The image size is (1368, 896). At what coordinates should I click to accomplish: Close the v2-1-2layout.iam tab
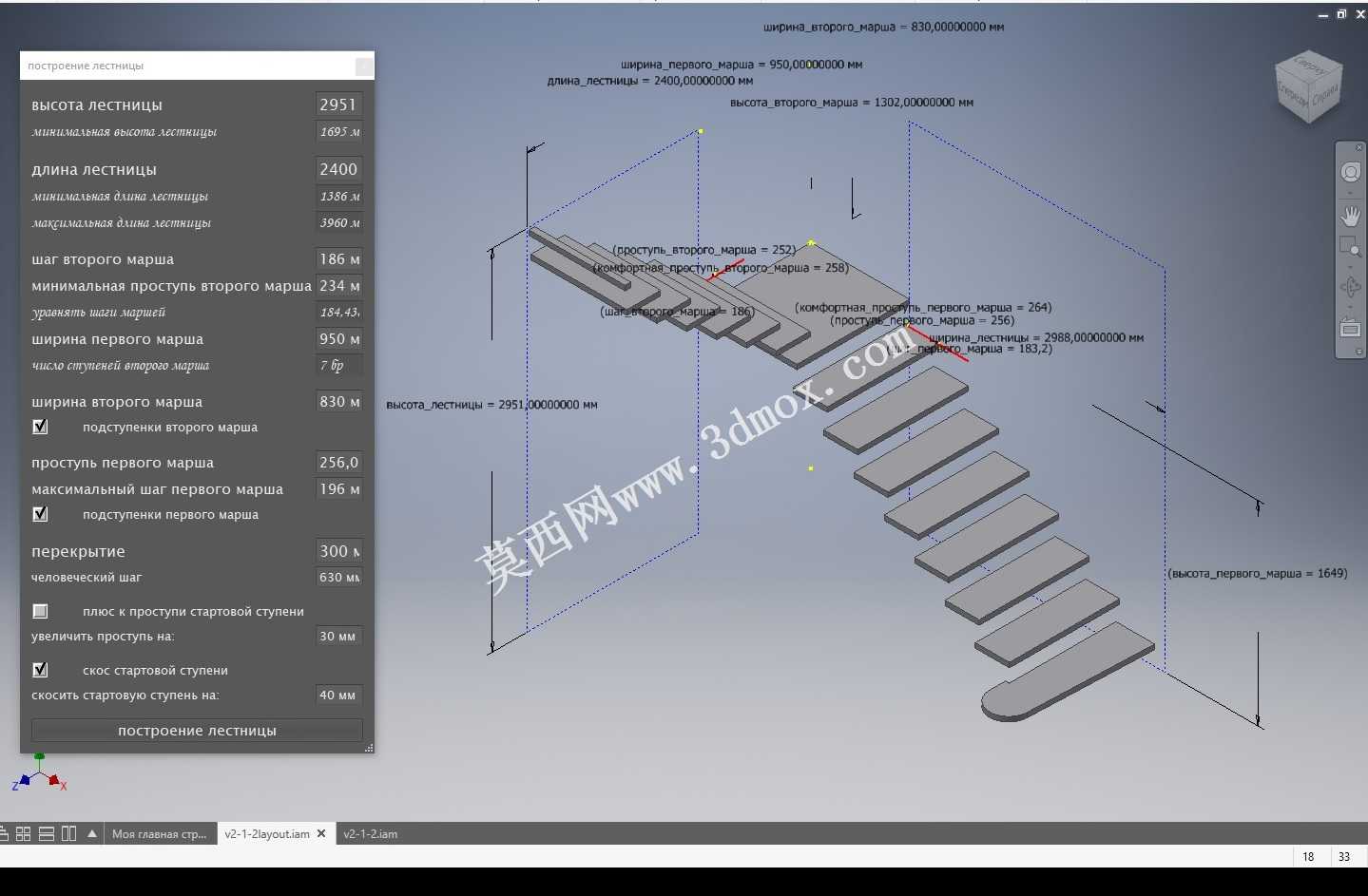coord(321,833)
